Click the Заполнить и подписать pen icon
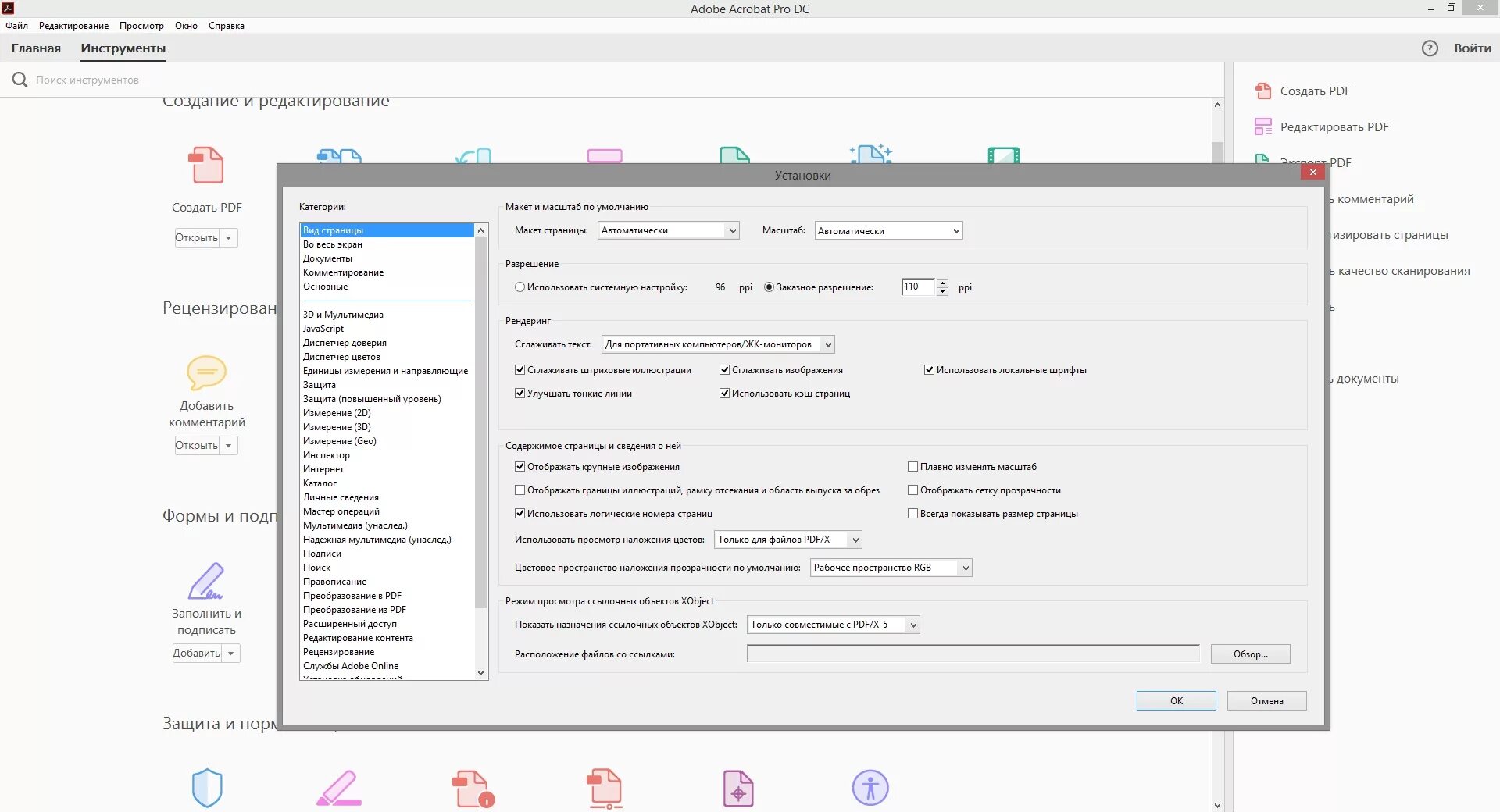 (x=206, y=581)
